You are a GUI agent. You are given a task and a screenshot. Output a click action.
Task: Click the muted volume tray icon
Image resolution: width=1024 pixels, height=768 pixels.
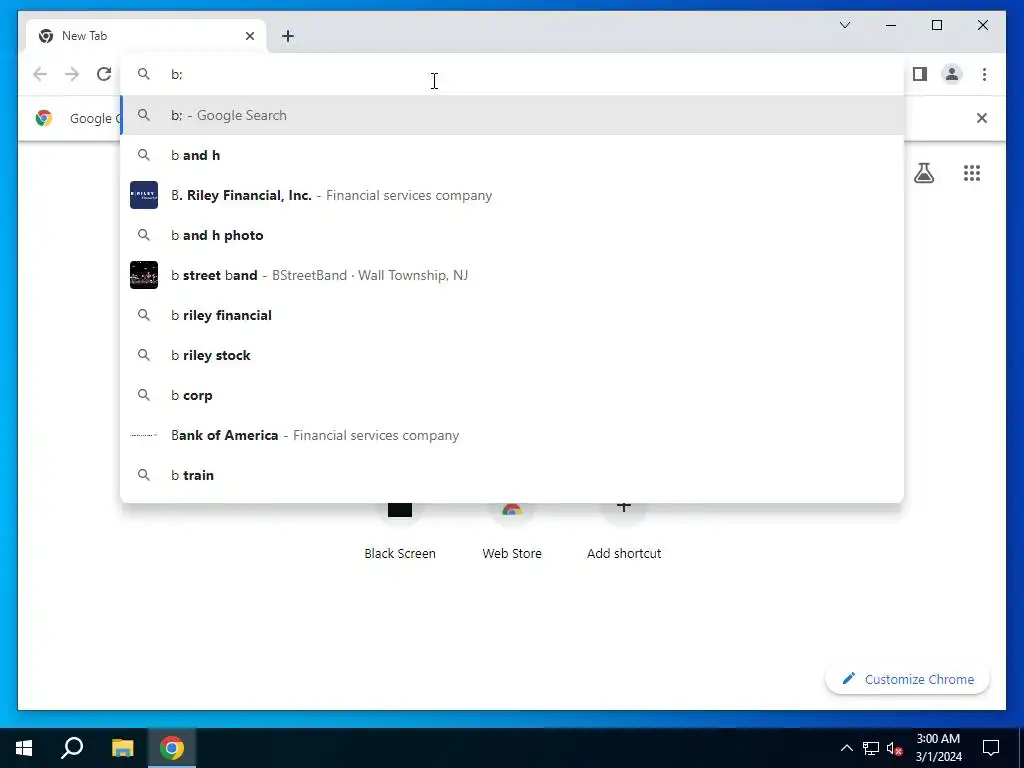[894, 748]
